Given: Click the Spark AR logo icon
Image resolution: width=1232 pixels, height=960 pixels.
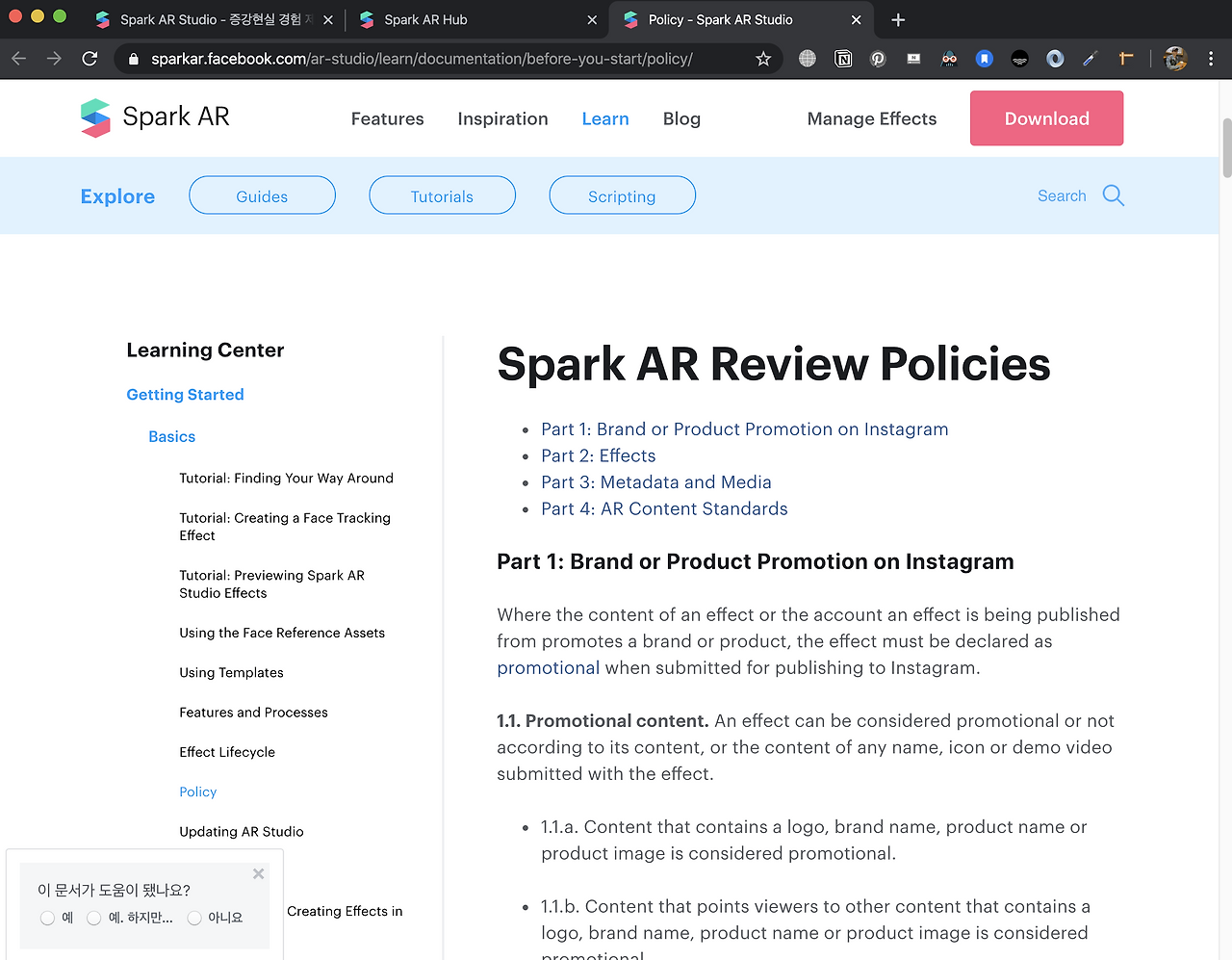Looking at the screenshot, I should [x=95, y=118].
